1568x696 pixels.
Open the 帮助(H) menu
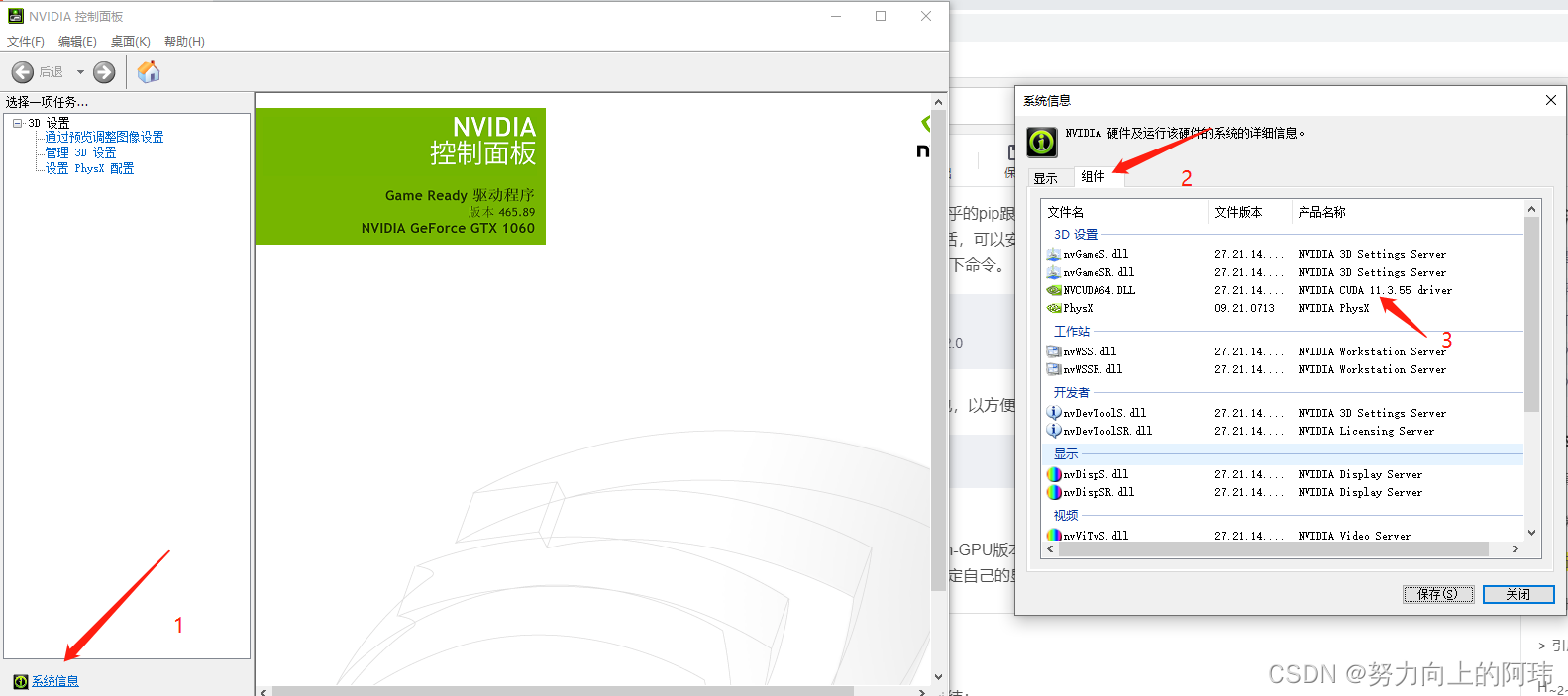(x=184, y=42)
